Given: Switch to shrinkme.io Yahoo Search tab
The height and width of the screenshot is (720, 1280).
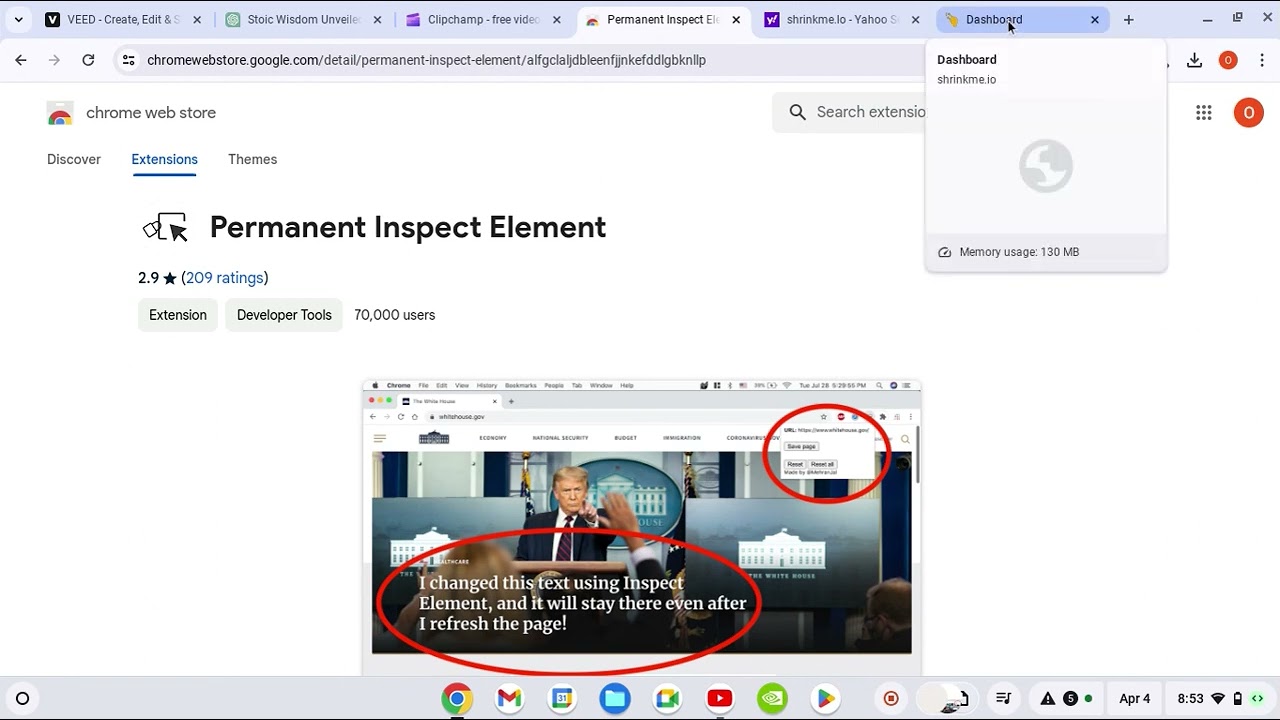Looking at the screenshot, I should [842, 19].
